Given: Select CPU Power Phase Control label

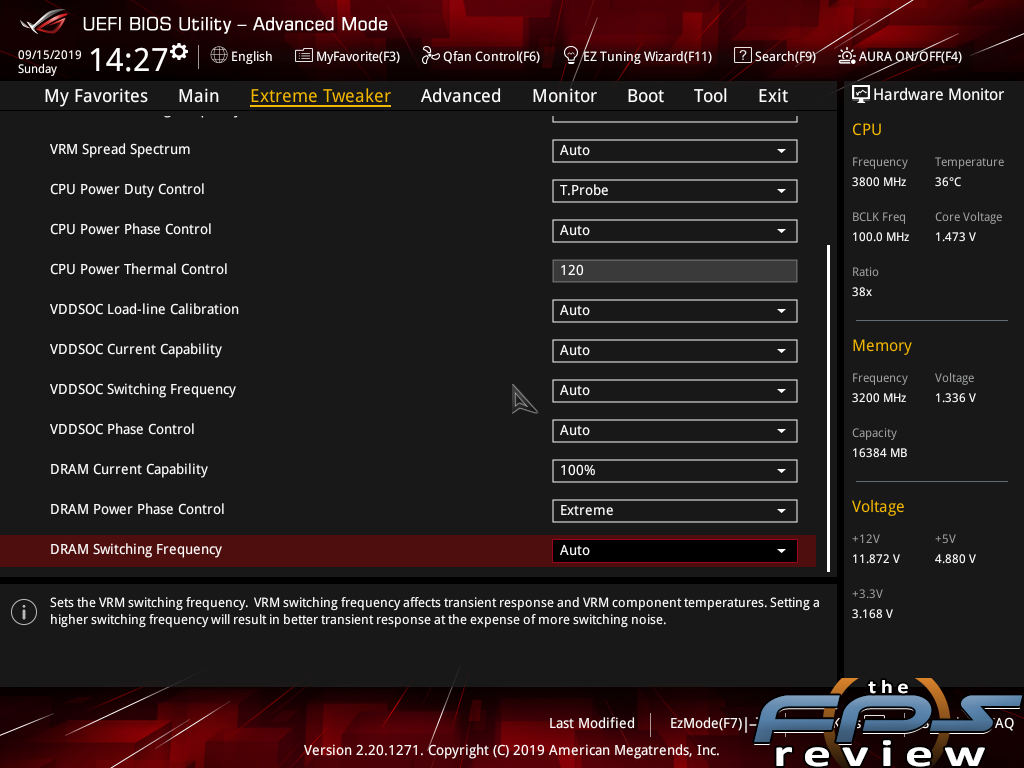Looking at the screenshot, I should [x=131, y=229].
